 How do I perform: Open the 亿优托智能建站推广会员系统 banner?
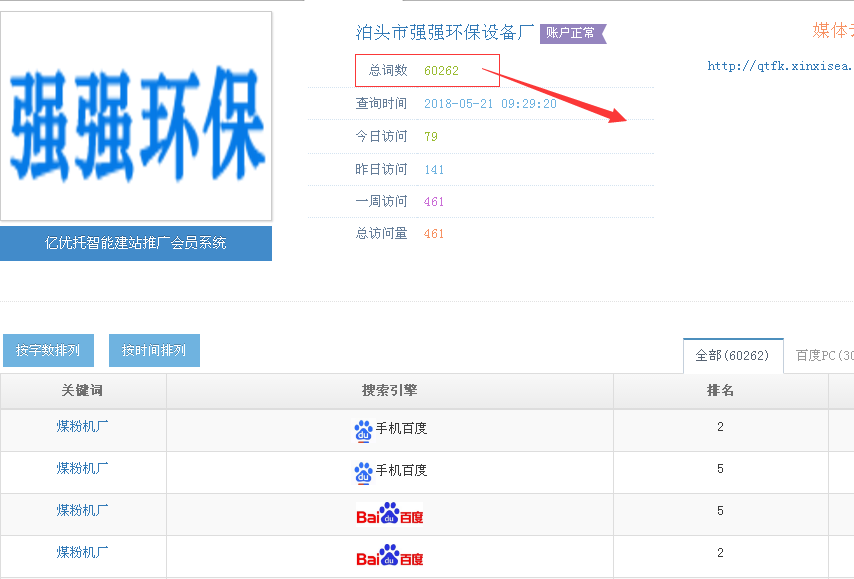click(x=136, y=243)
